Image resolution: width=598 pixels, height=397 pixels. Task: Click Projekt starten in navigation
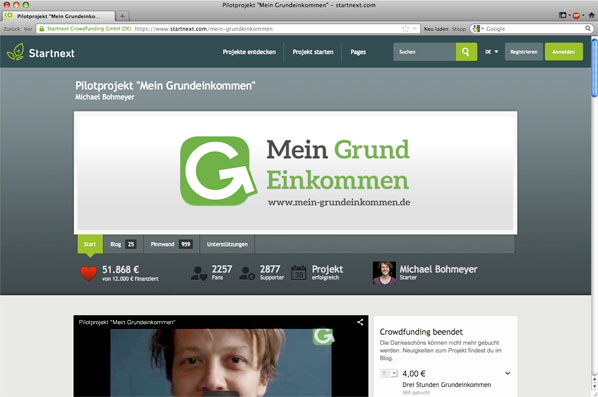tap(313, 52)
